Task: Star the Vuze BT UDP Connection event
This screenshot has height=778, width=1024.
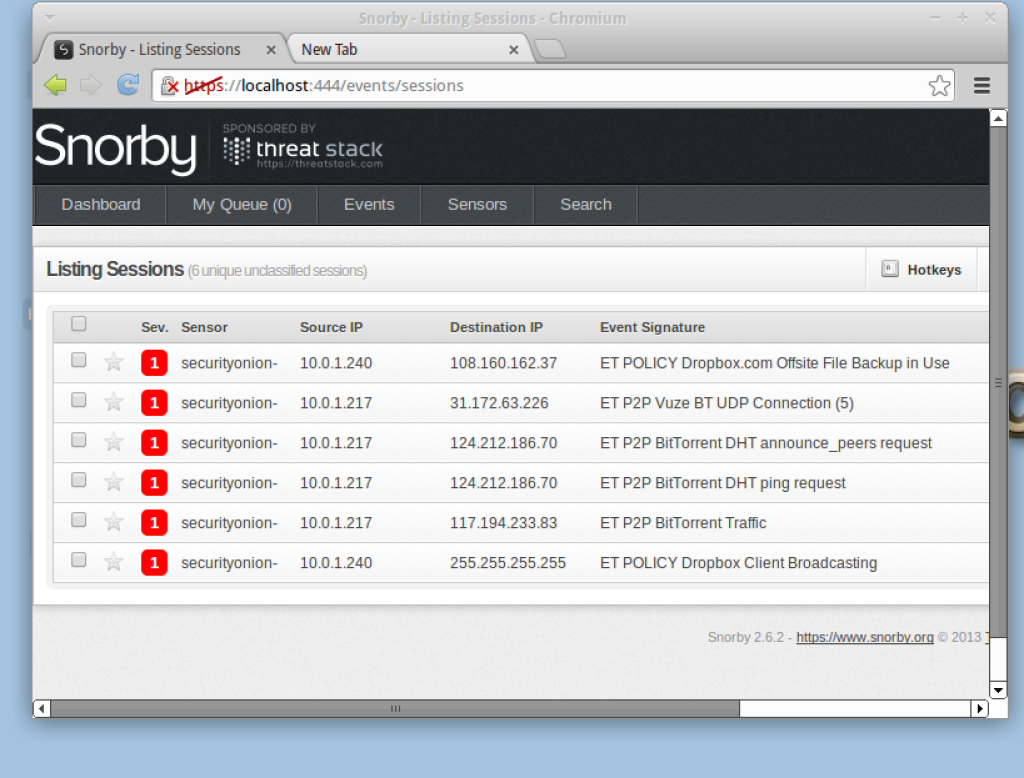Action: (x=114, y=402)
